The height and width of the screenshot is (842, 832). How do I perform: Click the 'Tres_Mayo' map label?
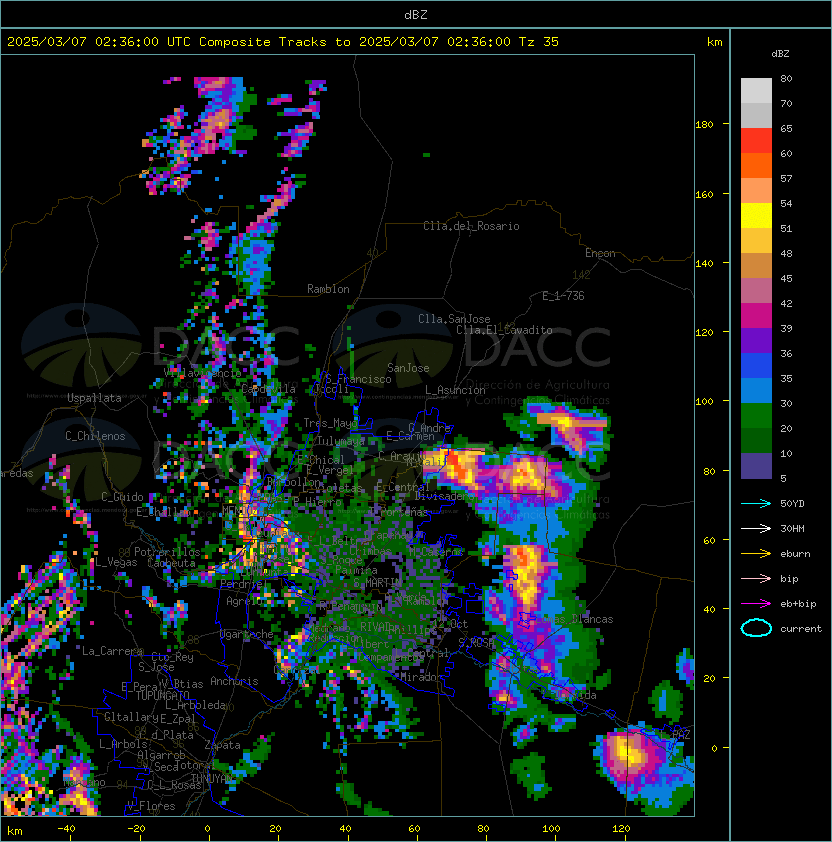point(330,423)
